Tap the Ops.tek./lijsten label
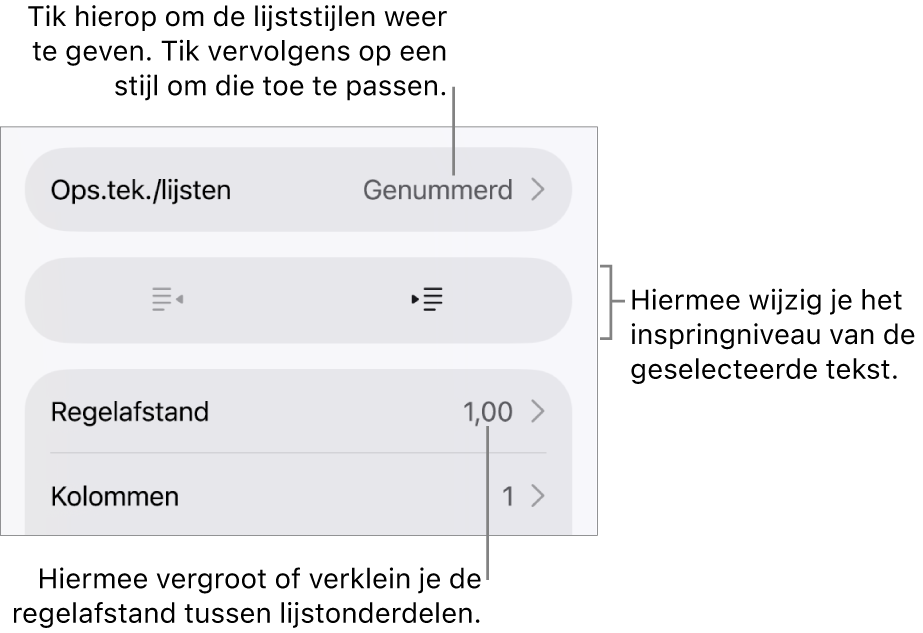923x633 pixels. click(x=141, y=191)
